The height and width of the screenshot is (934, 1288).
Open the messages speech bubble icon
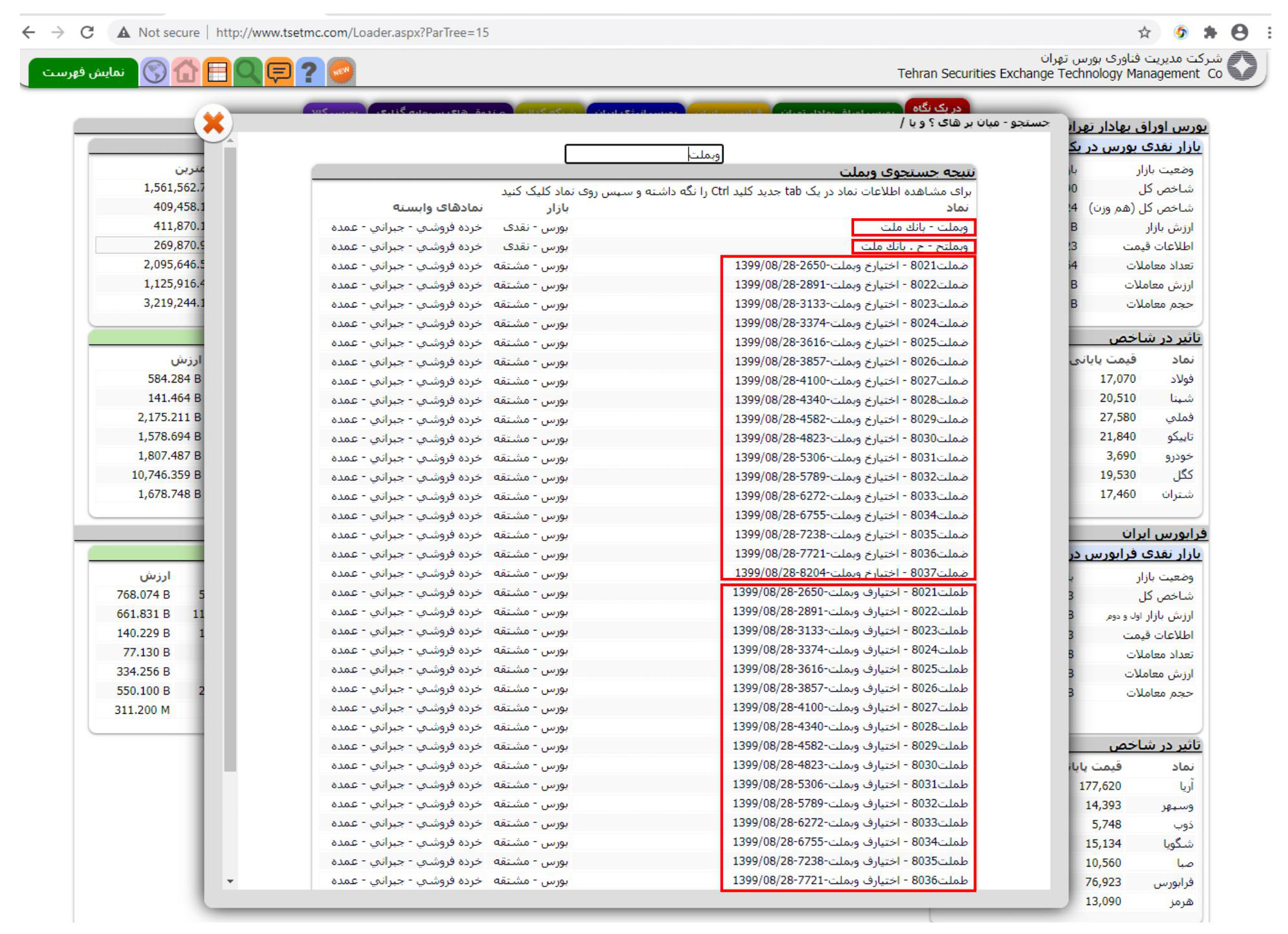(x=279, y=71)
